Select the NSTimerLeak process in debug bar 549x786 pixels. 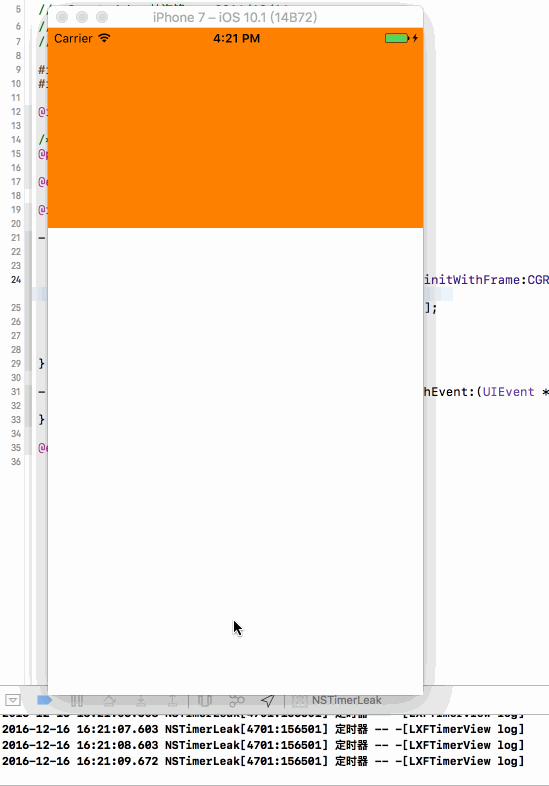(x=337, y=700)
